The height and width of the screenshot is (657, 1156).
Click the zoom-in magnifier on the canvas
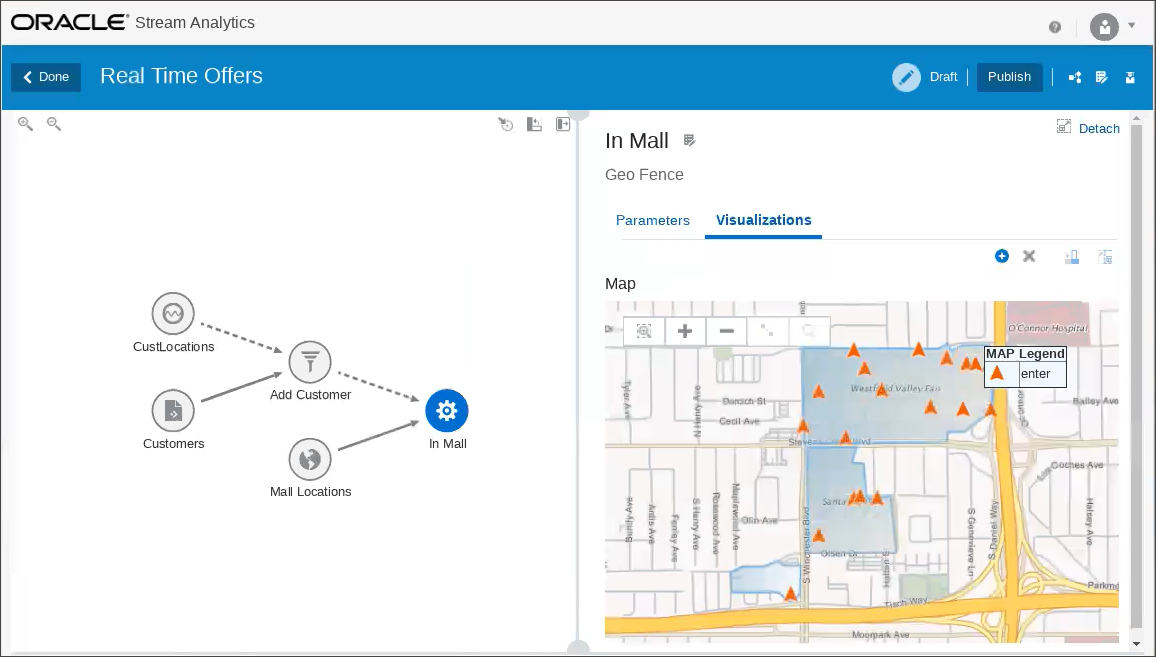tap(25, 124)
